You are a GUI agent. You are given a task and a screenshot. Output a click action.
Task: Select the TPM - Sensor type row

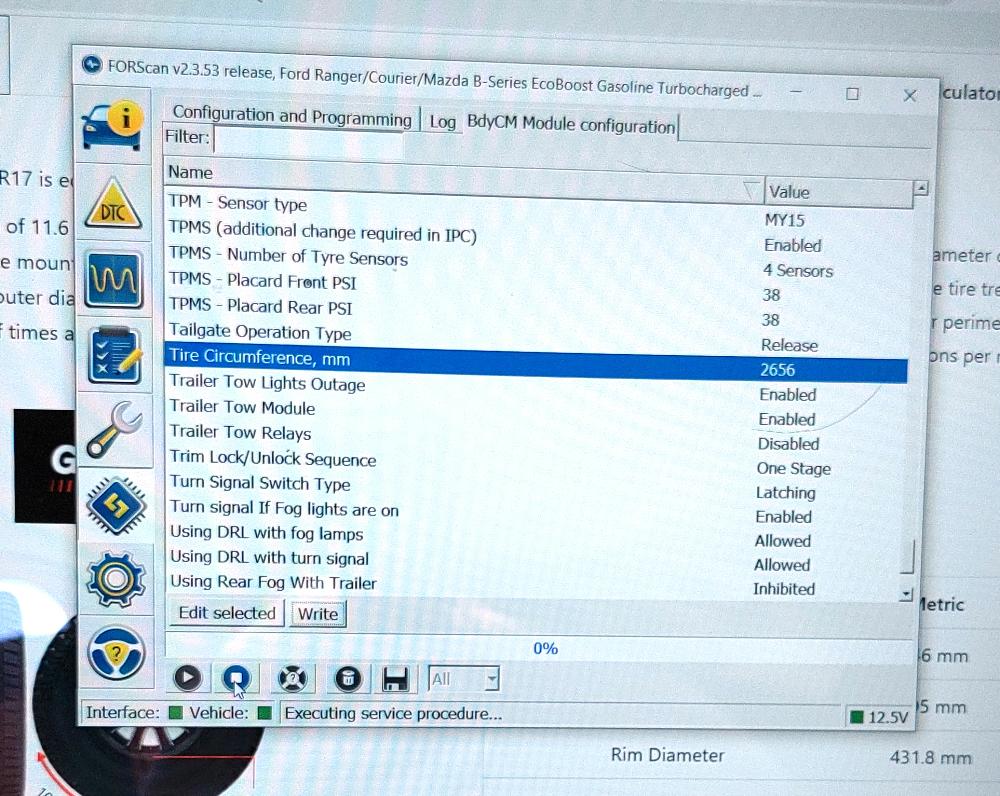point(537,211)
